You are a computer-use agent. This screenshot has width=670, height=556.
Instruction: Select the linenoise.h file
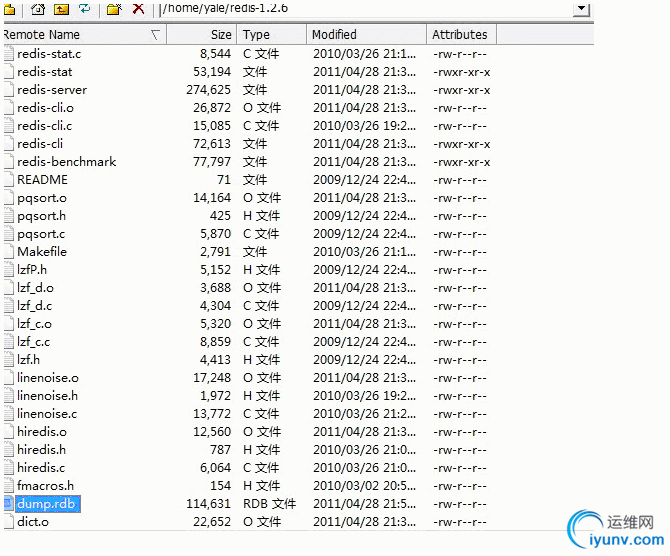click(47, 396)
